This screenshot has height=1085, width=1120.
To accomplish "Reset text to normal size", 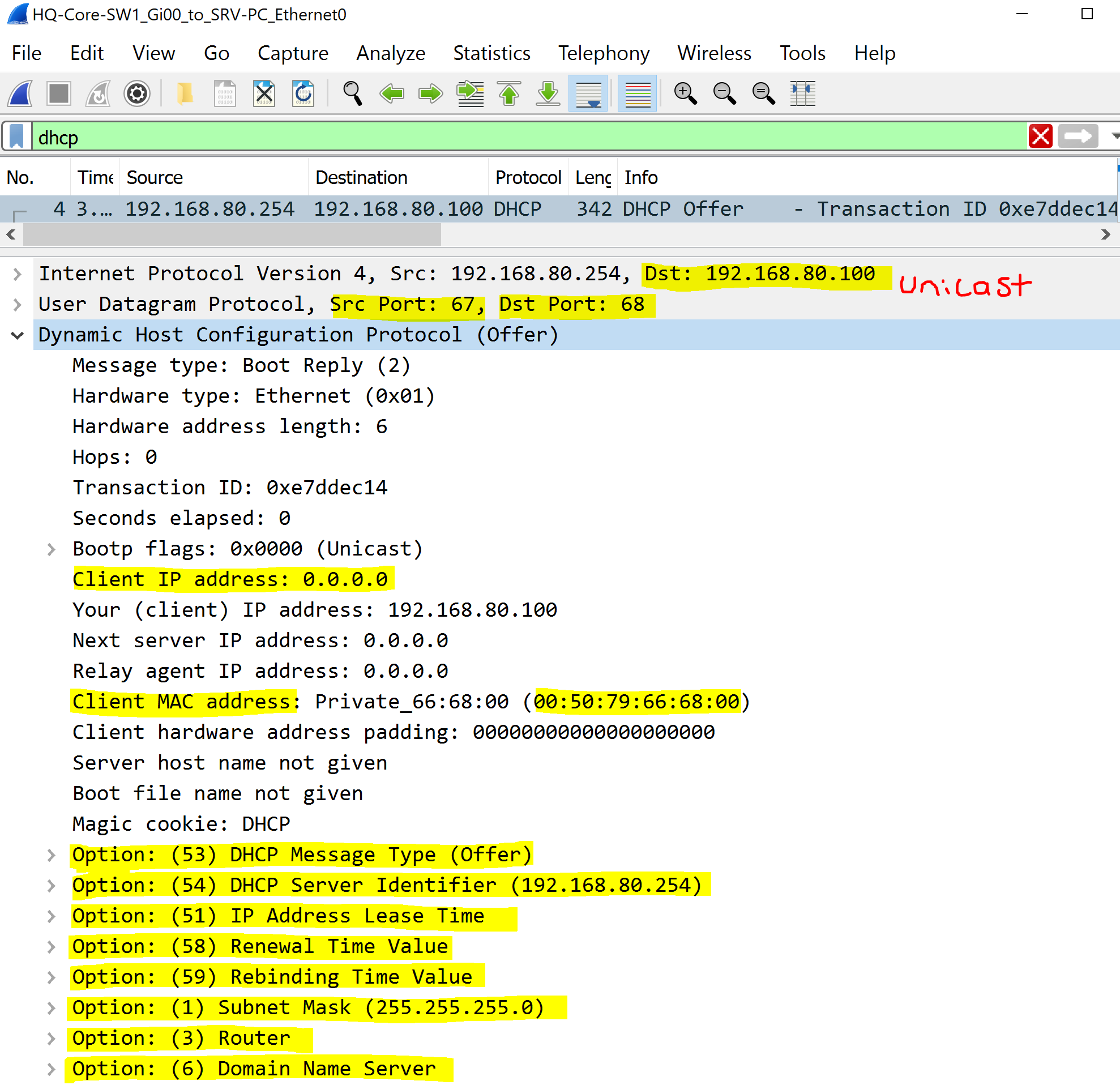I will click(763, 93).
